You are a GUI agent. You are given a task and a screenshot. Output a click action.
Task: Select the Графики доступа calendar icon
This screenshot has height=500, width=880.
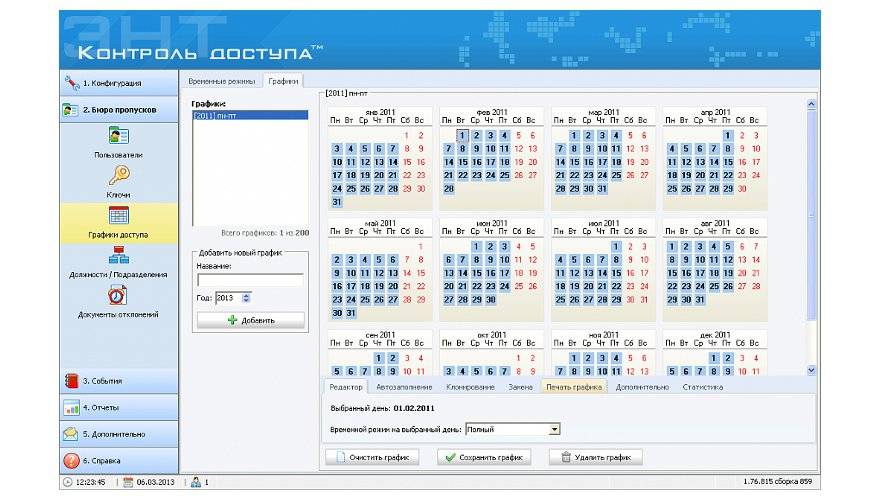(118, 215)
